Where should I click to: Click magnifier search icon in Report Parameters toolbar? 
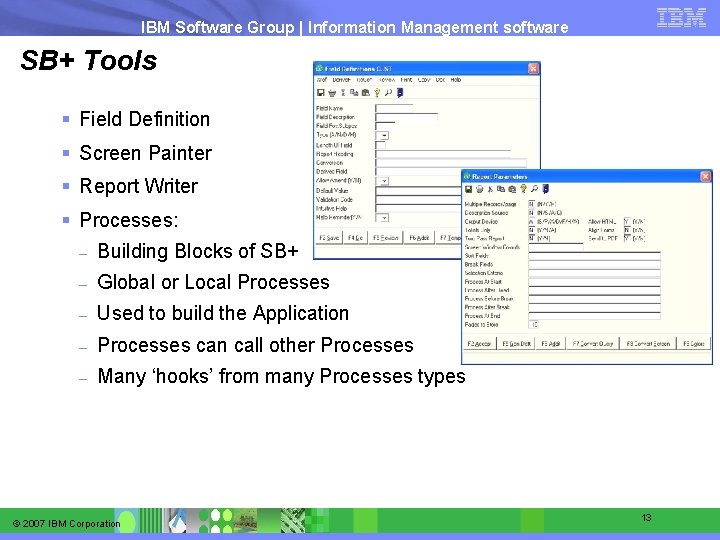pyautogui.click(x=534, y=189)
